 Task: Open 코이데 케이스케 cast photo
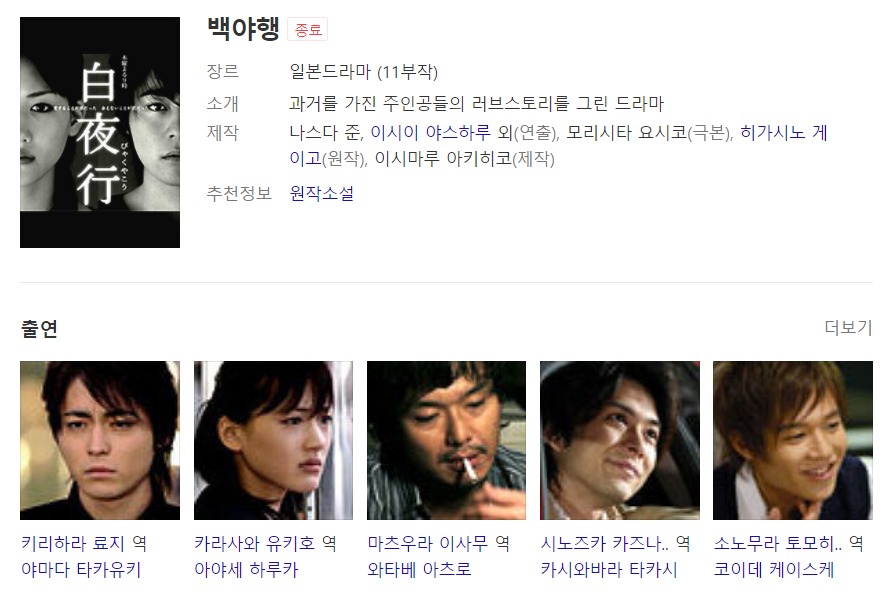coord(793,440)
